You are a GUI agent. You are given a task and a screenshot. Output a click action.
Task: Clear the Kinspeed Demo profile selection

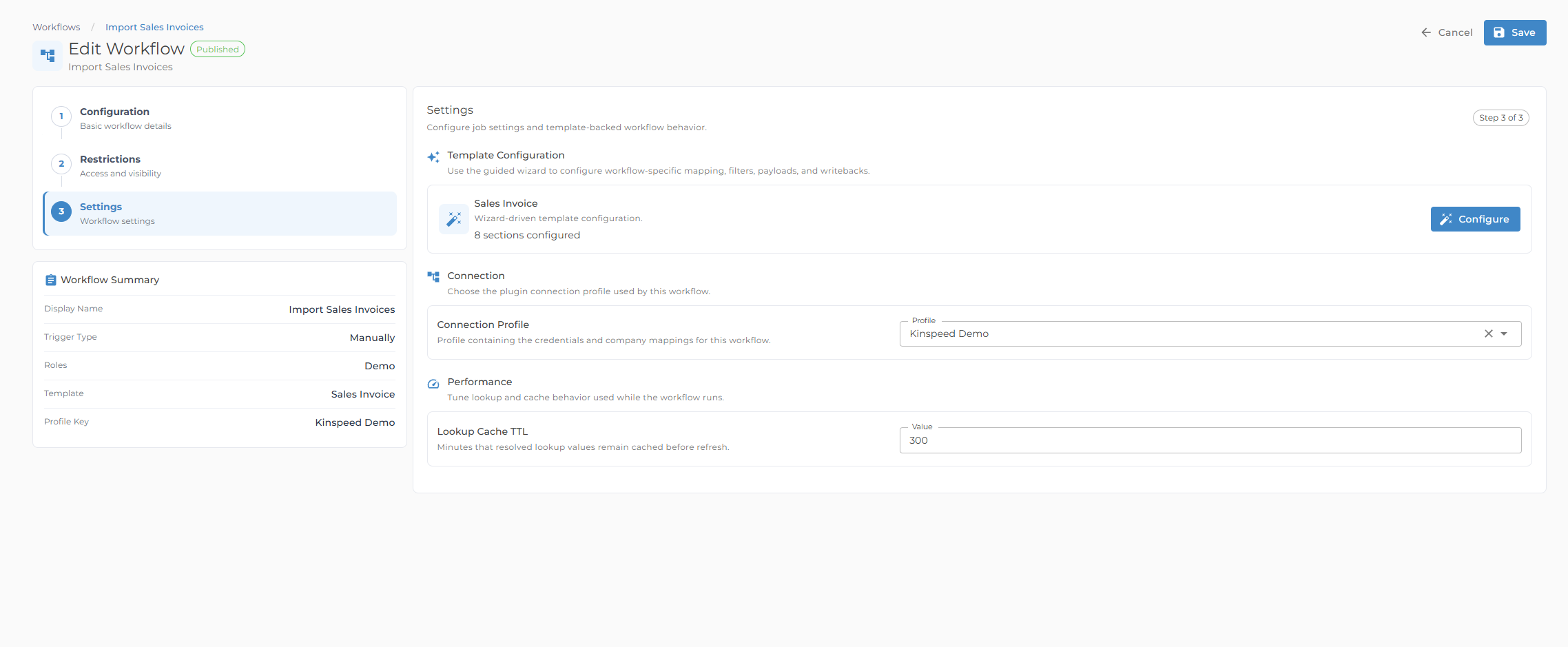click(x=1488, y=333)
